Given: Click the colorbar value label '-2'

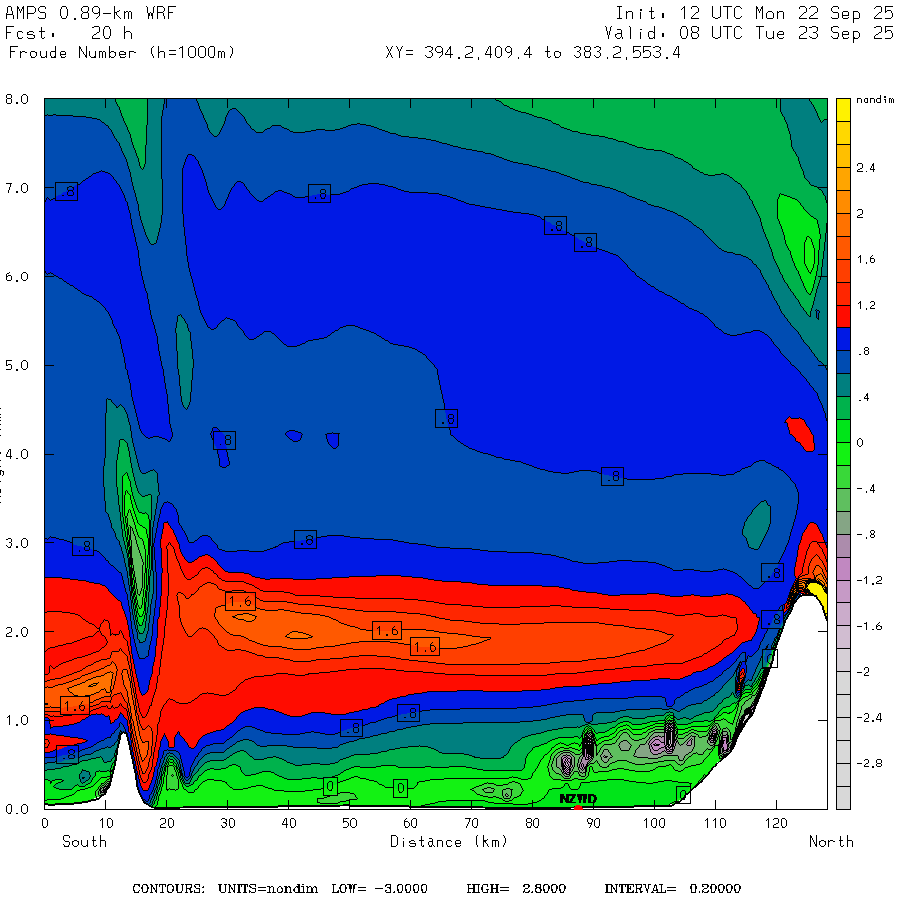Looking at the screenshot, I should pos(863,672).
